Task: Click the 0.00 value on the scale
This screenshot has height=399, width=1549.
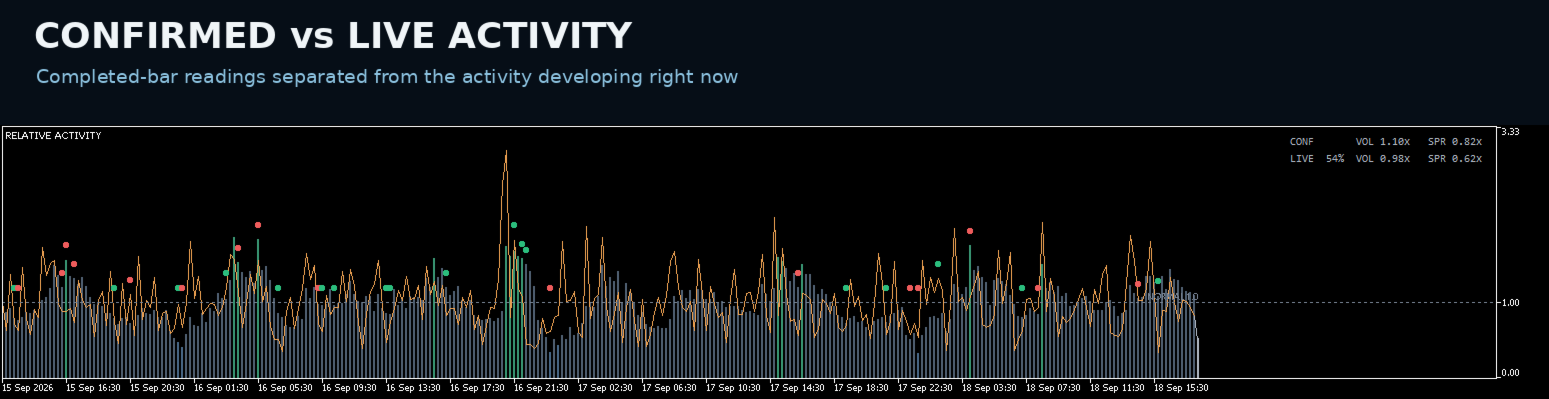Action: [1510, 373]
